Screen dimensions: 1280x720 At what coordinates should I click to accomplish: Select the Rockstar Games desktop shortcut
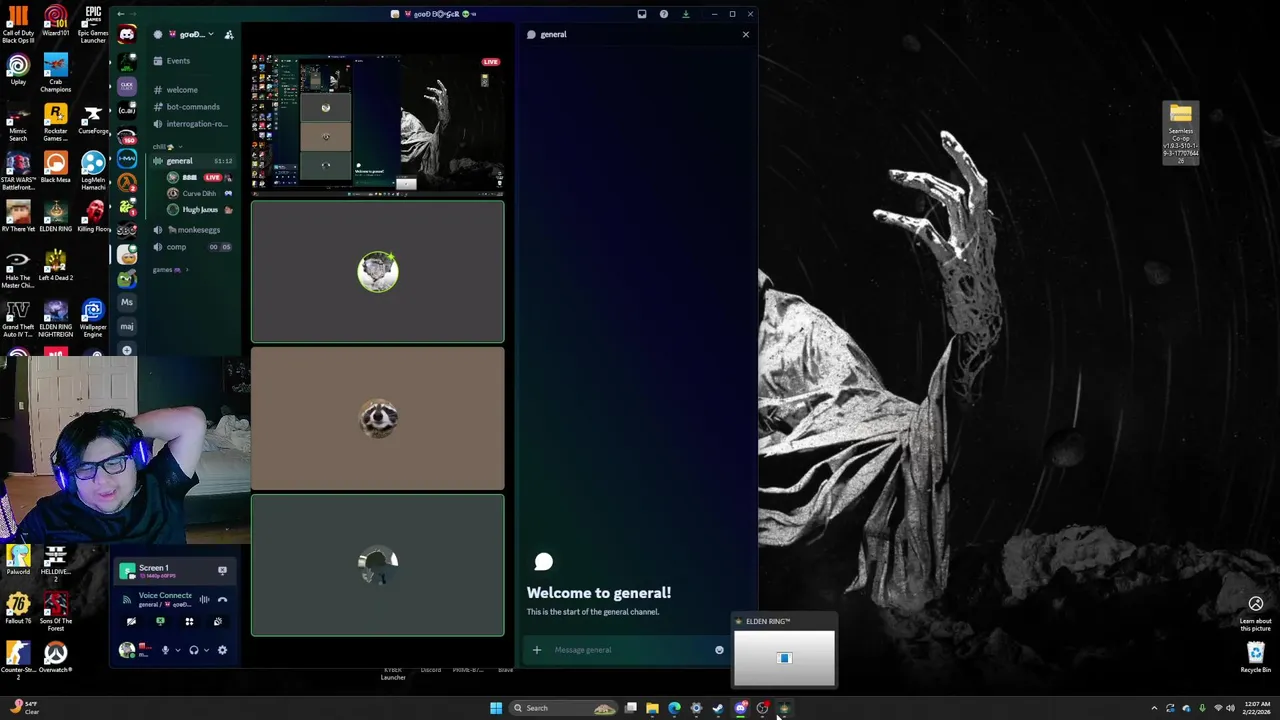coord(55,122)
